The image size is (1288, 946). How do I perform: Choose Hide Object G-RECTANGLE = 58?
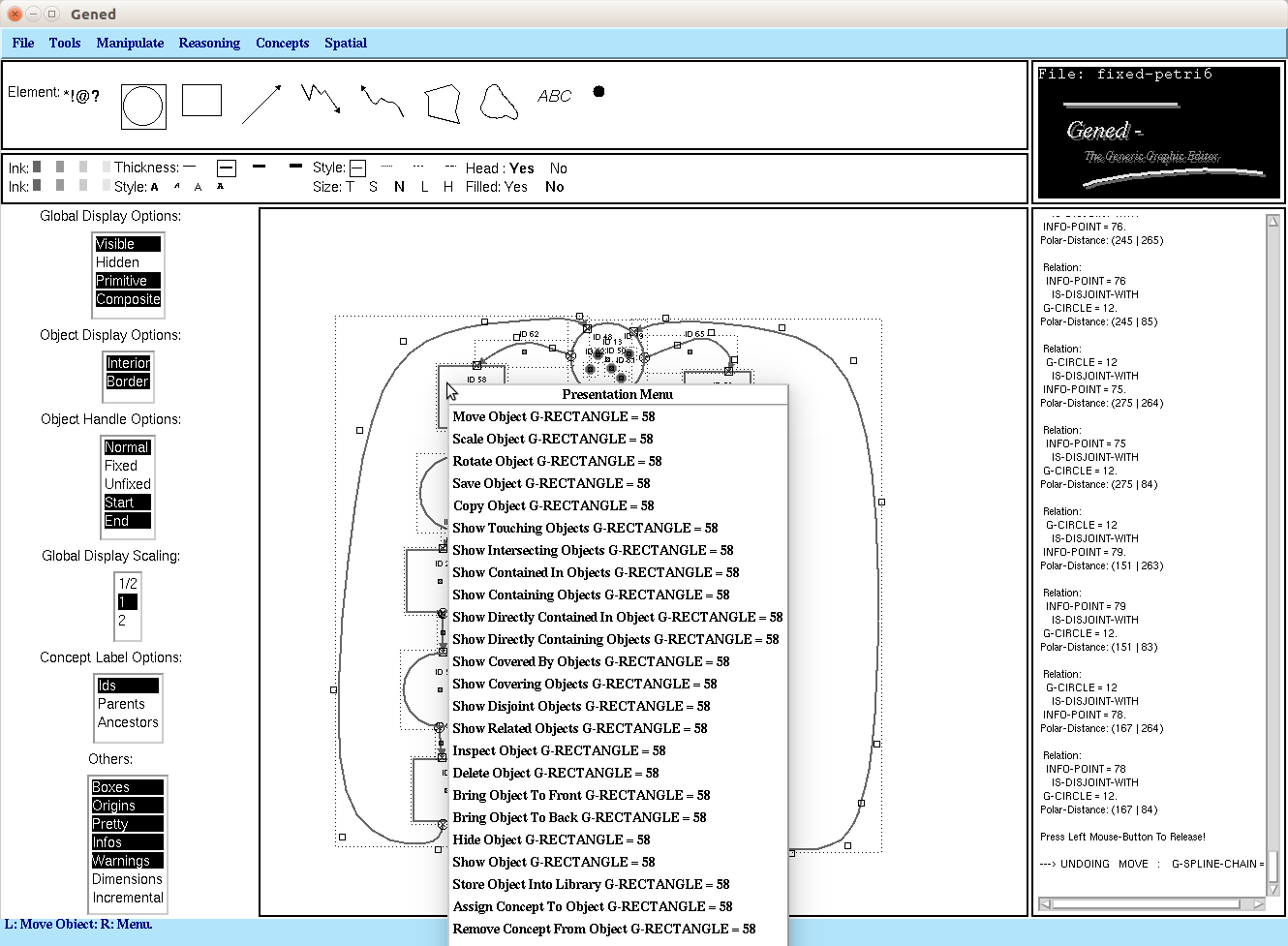click(618, 839)
